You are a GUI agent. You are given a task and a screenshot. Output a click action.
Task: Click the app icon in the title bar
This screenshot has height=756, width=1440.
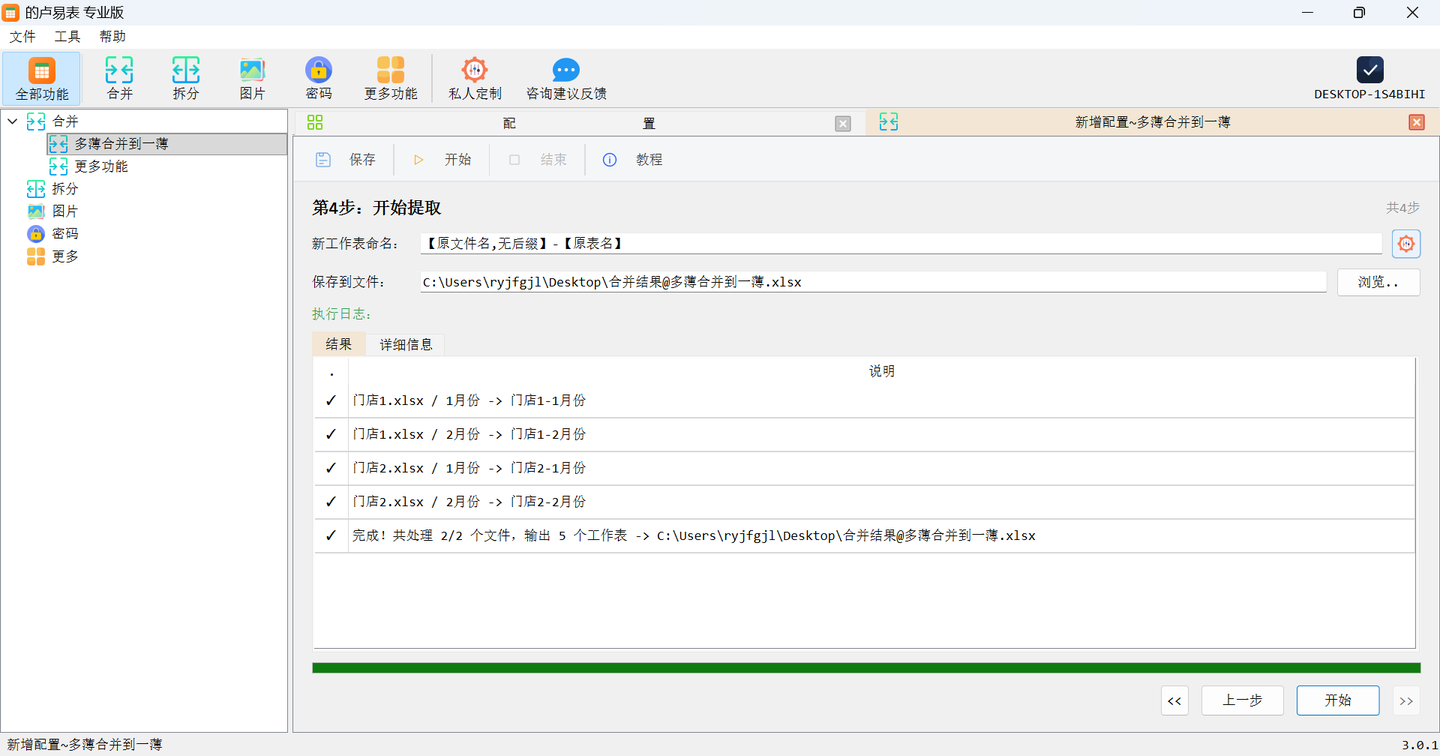coord(11,12)
